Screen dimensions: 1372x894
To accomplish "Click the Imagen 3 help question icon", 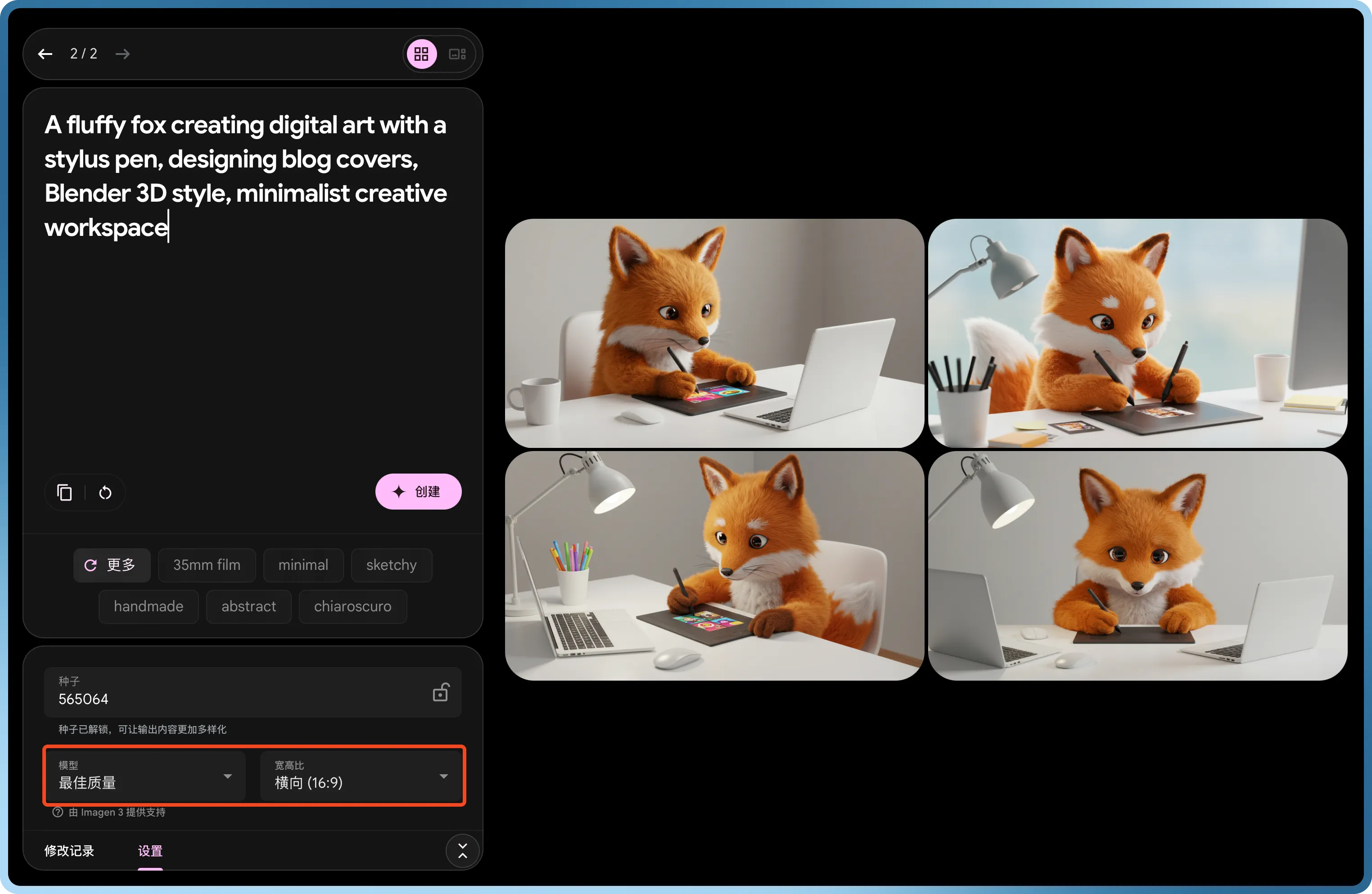I will coord(58,812).
